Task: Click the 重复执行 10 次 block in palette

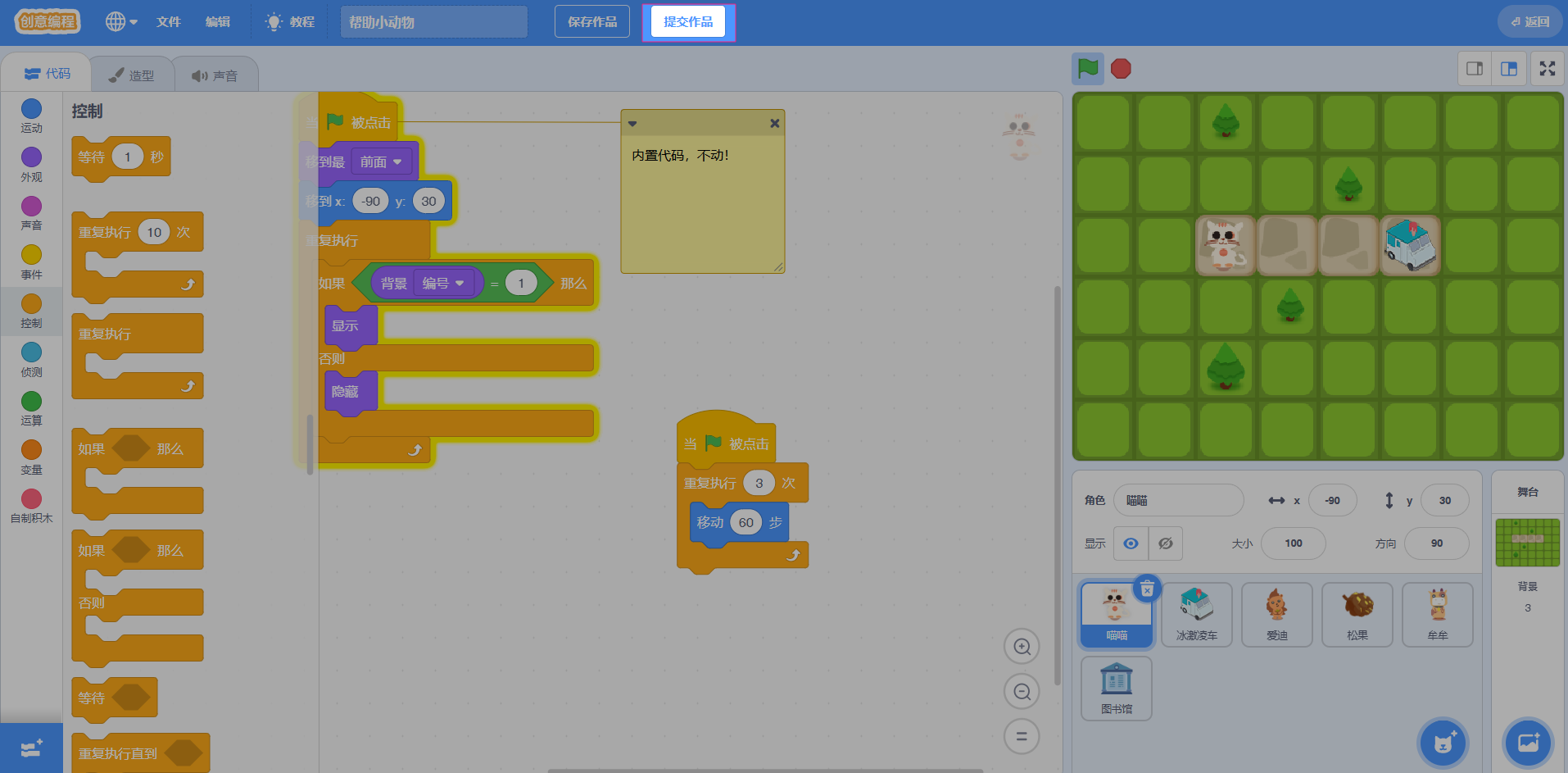Action: (138, 256)
